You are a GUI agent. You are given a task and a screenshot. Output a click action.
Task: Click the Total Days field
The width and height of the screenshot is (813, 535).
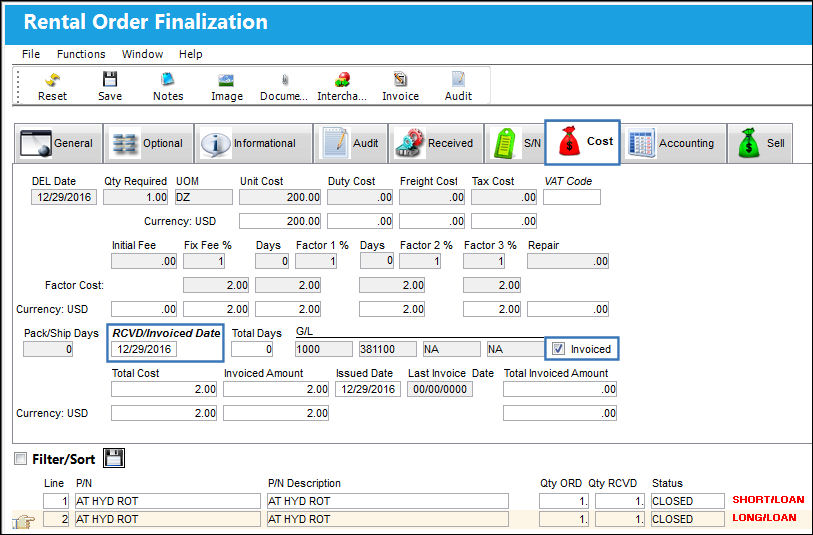252,349
